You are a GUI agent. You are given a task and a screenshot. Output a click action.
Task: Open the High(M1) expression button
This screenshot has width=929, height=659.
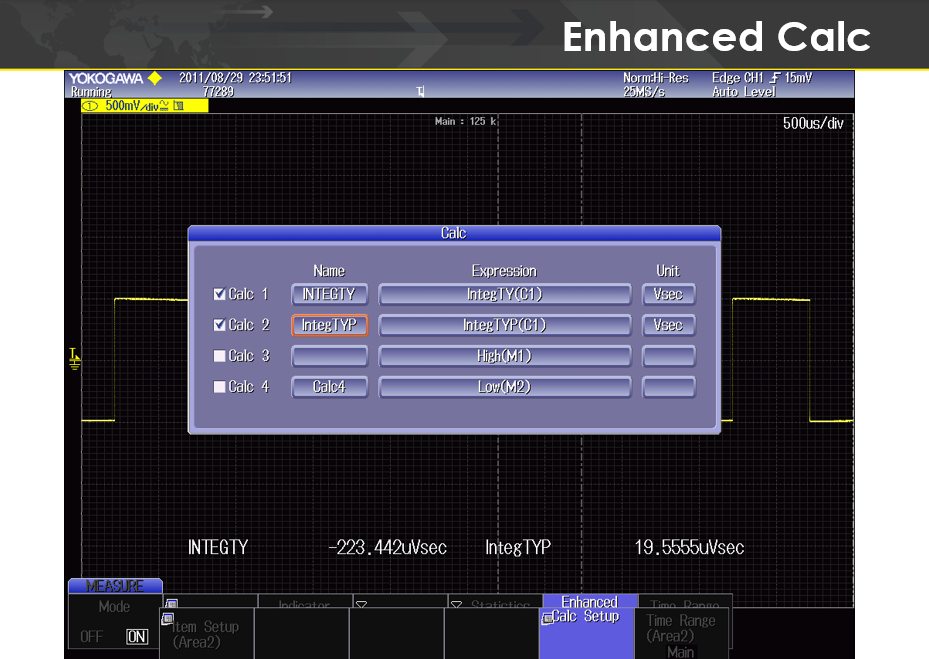pyautogui.click(x=504, y=357)
